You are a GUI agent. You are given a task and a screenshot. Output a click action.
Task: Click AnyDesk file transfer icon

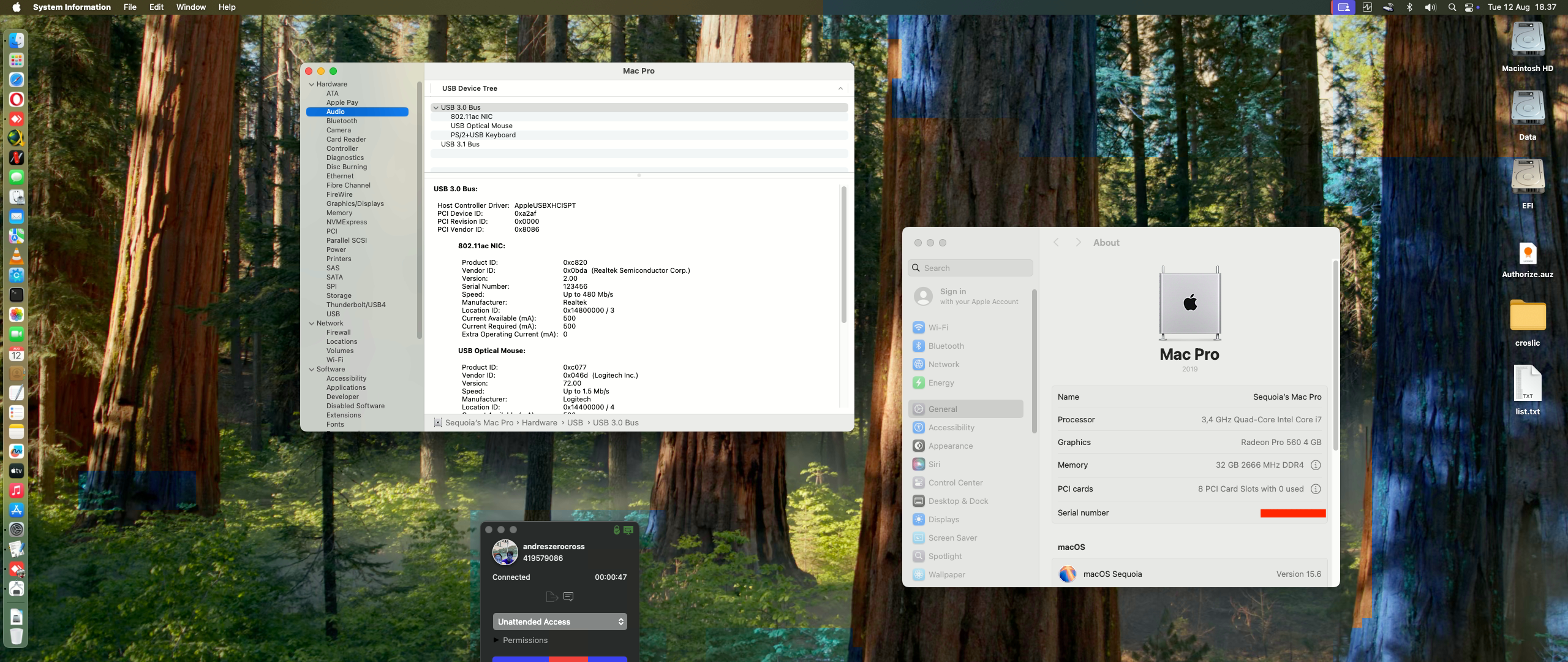[x=551, y=596]
